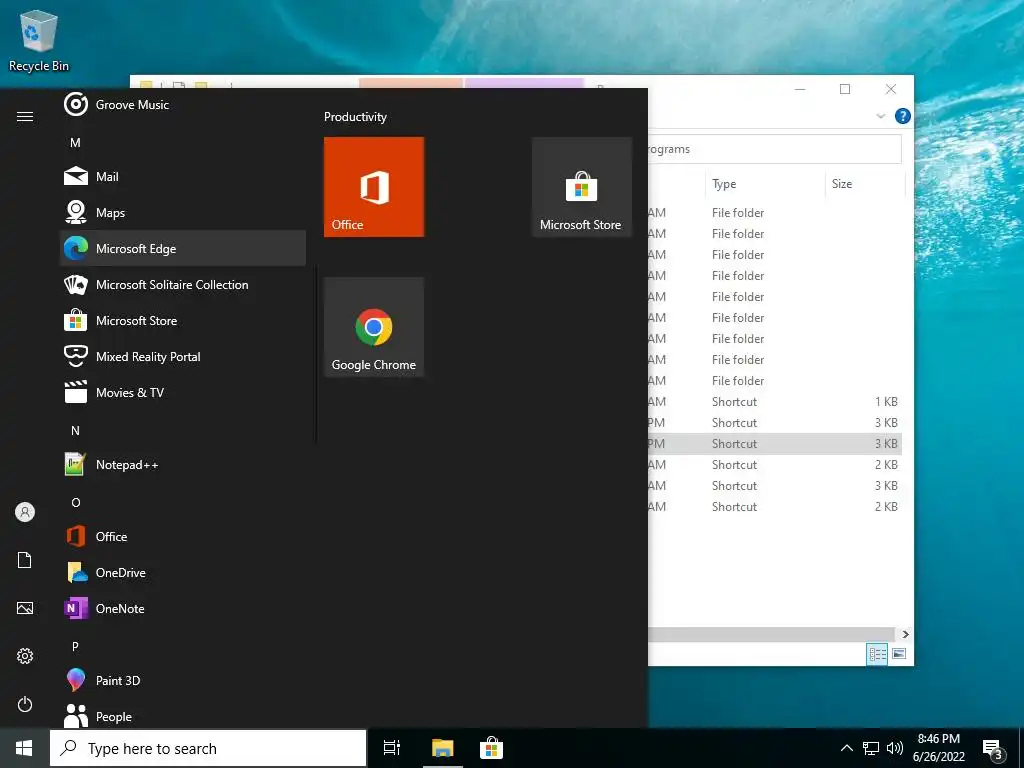Open Microsoft Store in the app list
This screenshot has height=768, width=1024.
[x=182, y=320]
